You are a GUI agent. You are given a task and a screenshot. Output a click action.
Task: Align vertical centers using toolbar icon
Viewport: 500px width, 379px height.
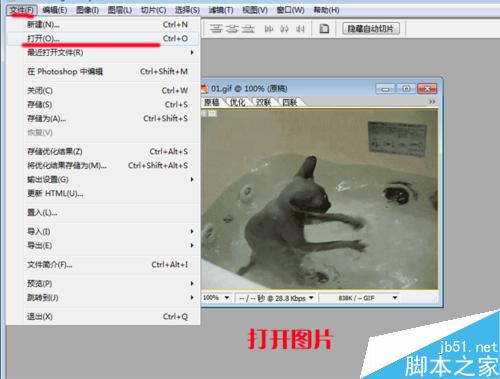232,29
